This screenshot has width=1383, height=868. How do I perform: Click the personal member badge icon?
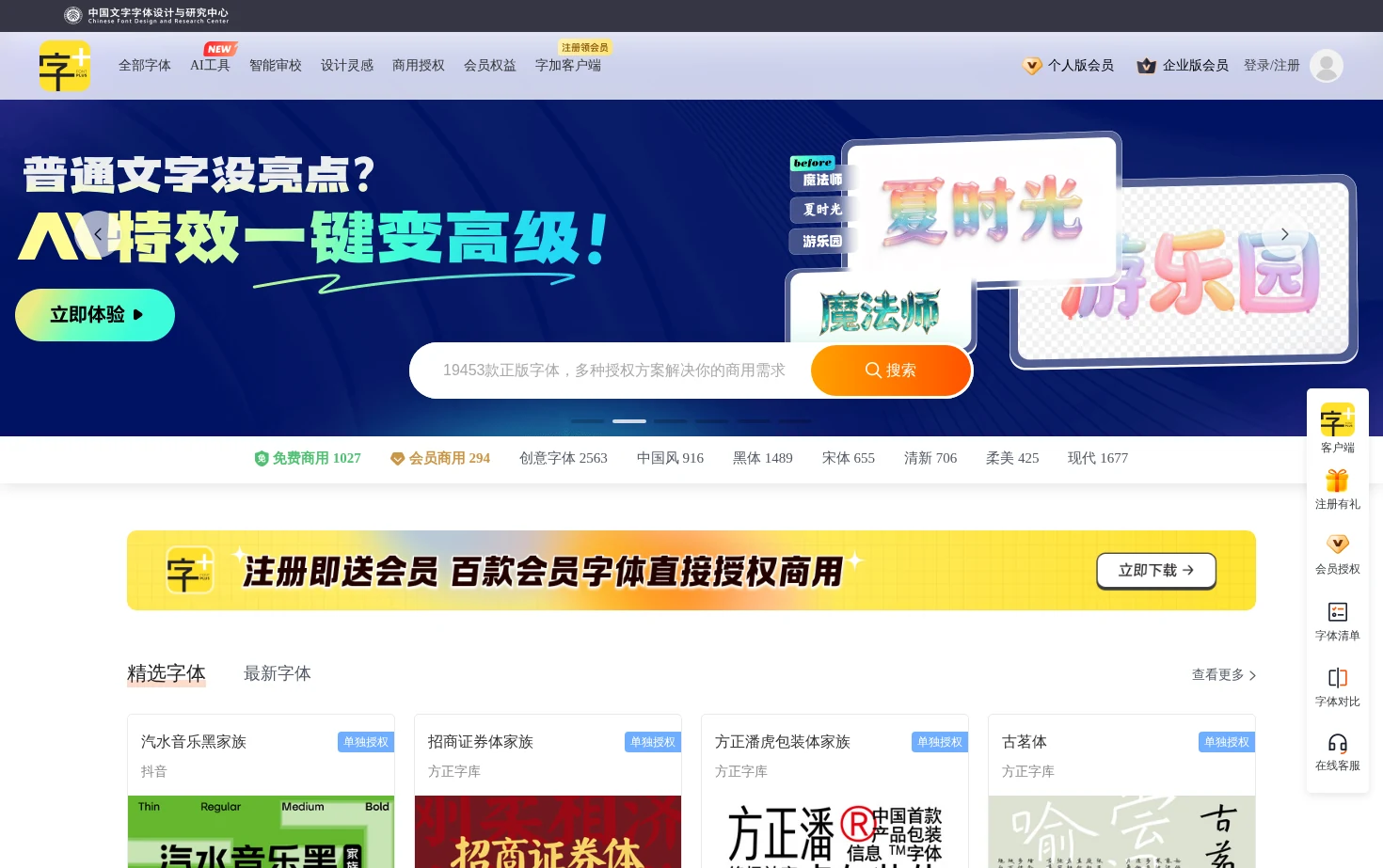(1032, 66)
